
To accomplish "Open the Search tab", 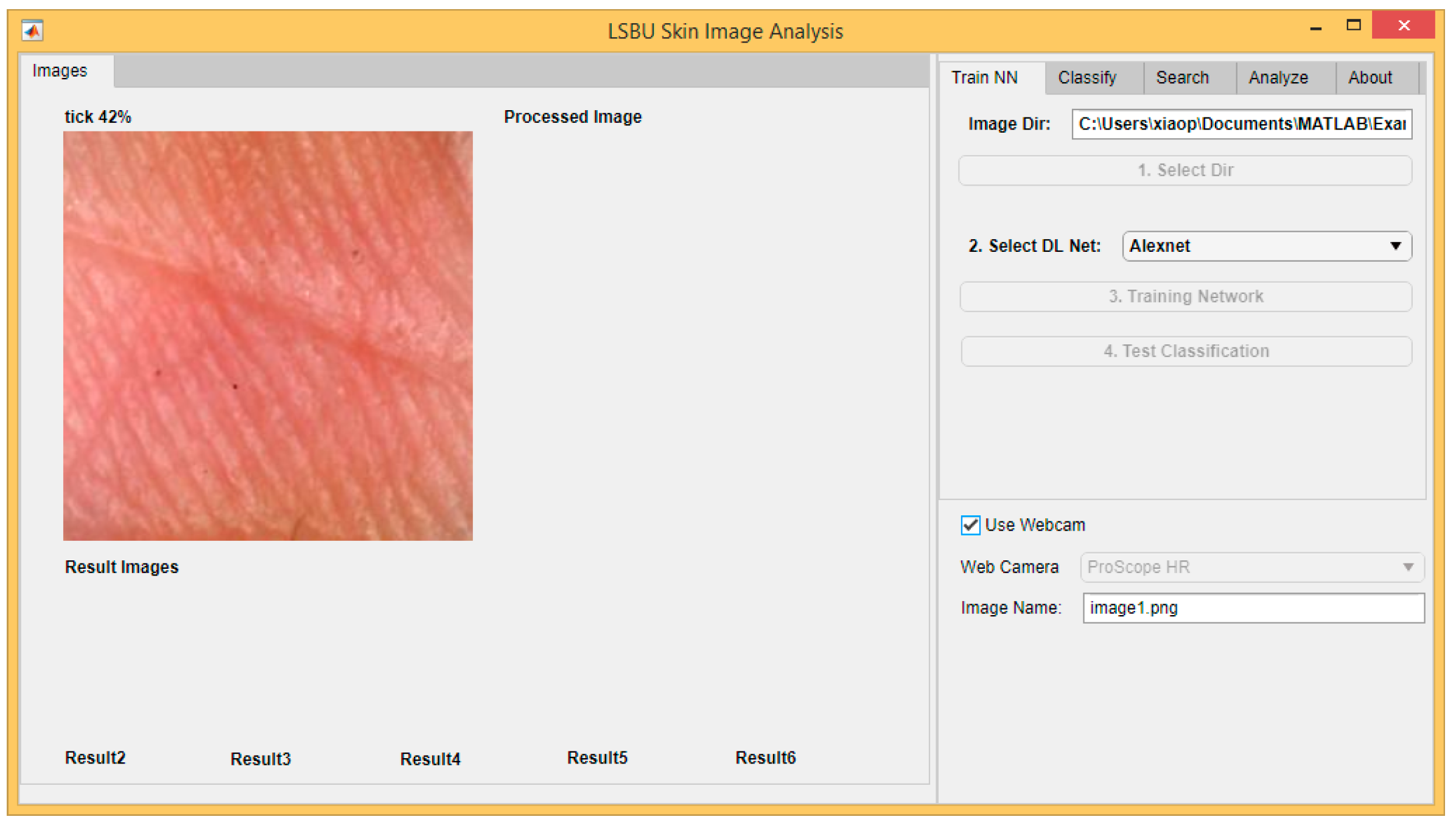I will click(x=1182, y=78).
